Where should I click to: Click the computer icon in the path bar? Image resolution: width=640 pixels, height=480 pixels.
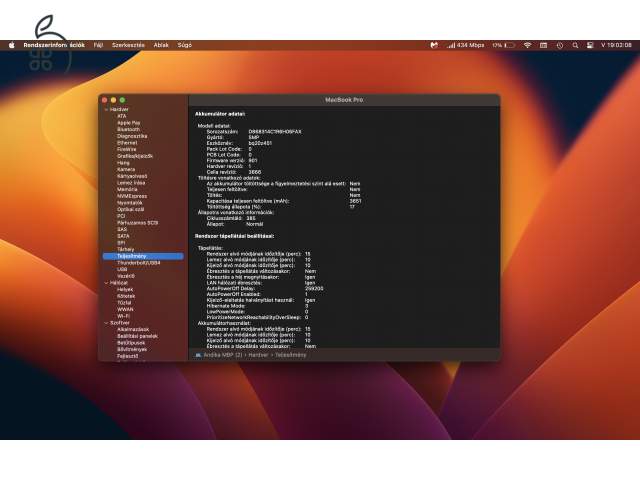198,355
